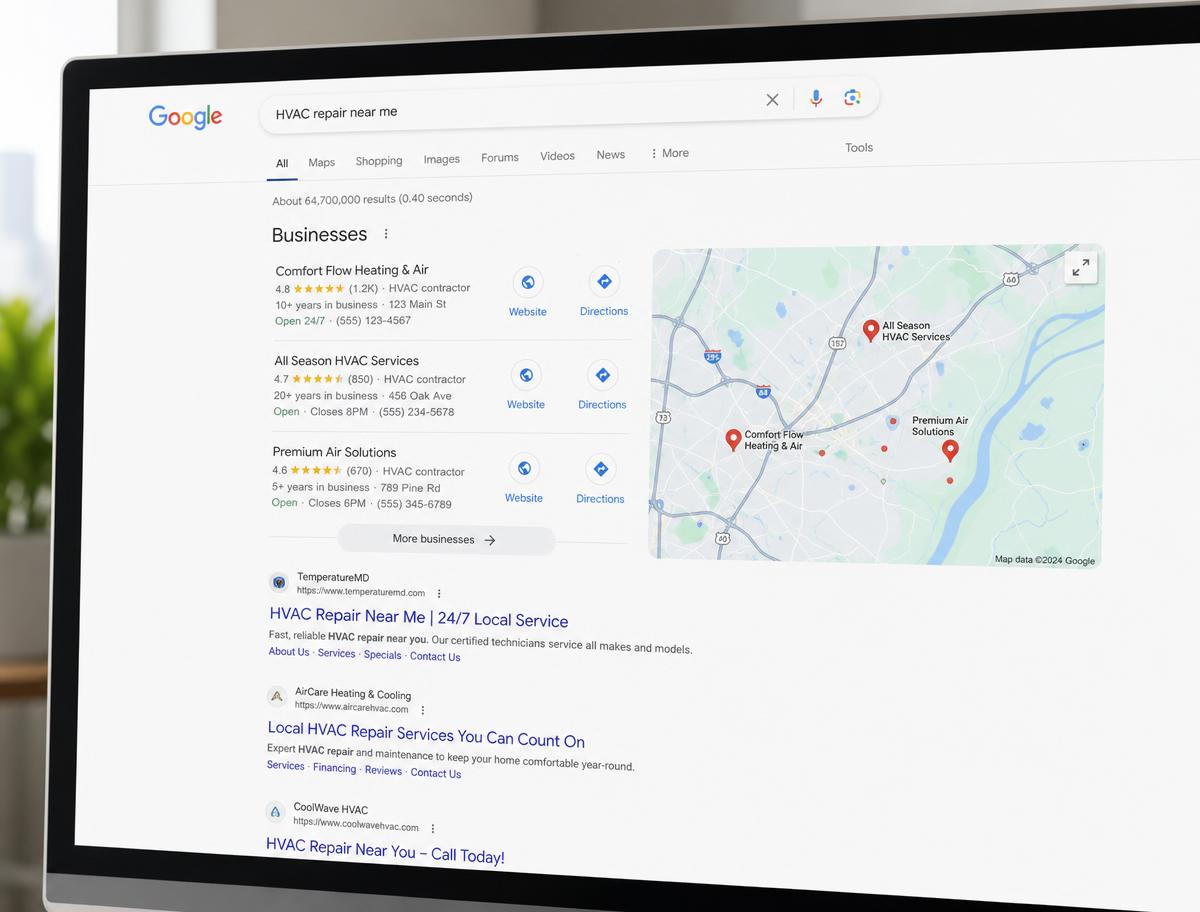The image size is (1200, 912).
Task: Open options menu next to temperaturemd.com URL
Action: tap(438, 593)
